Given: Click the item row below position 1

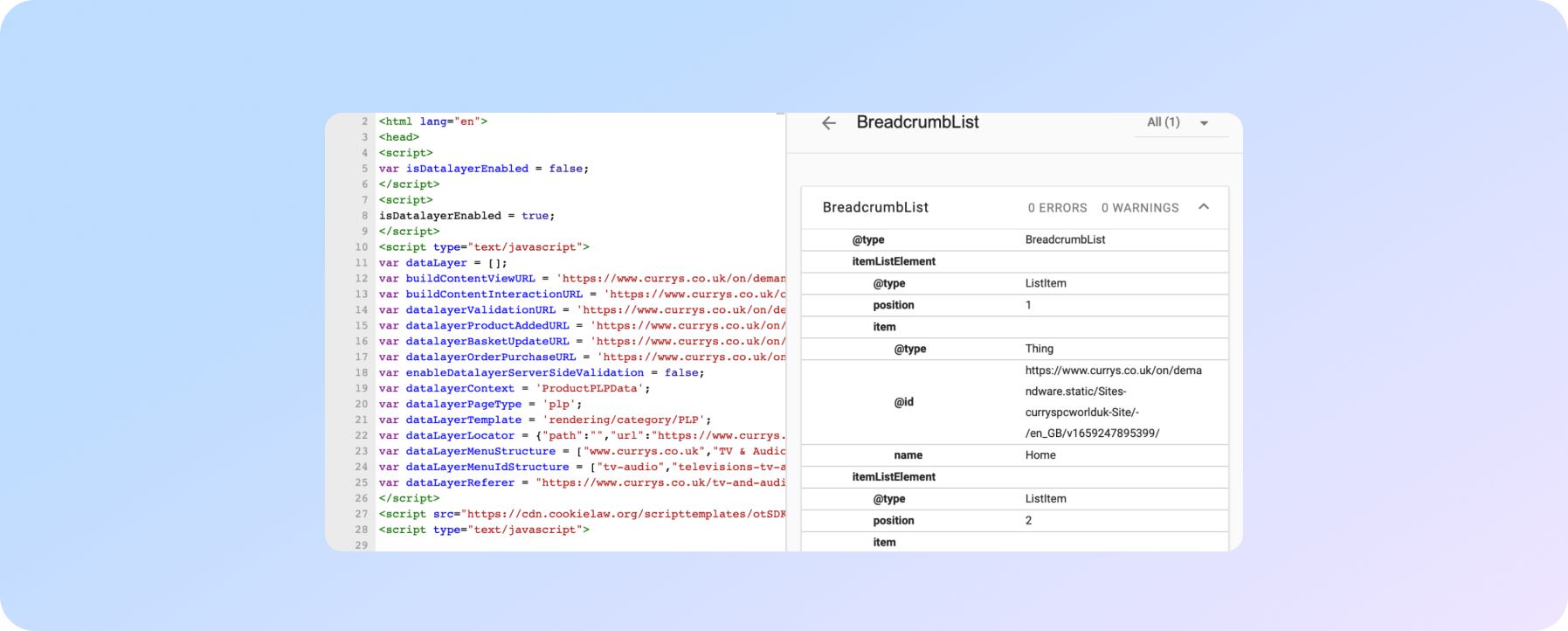Looking at the screenshot, I should 884,327.
